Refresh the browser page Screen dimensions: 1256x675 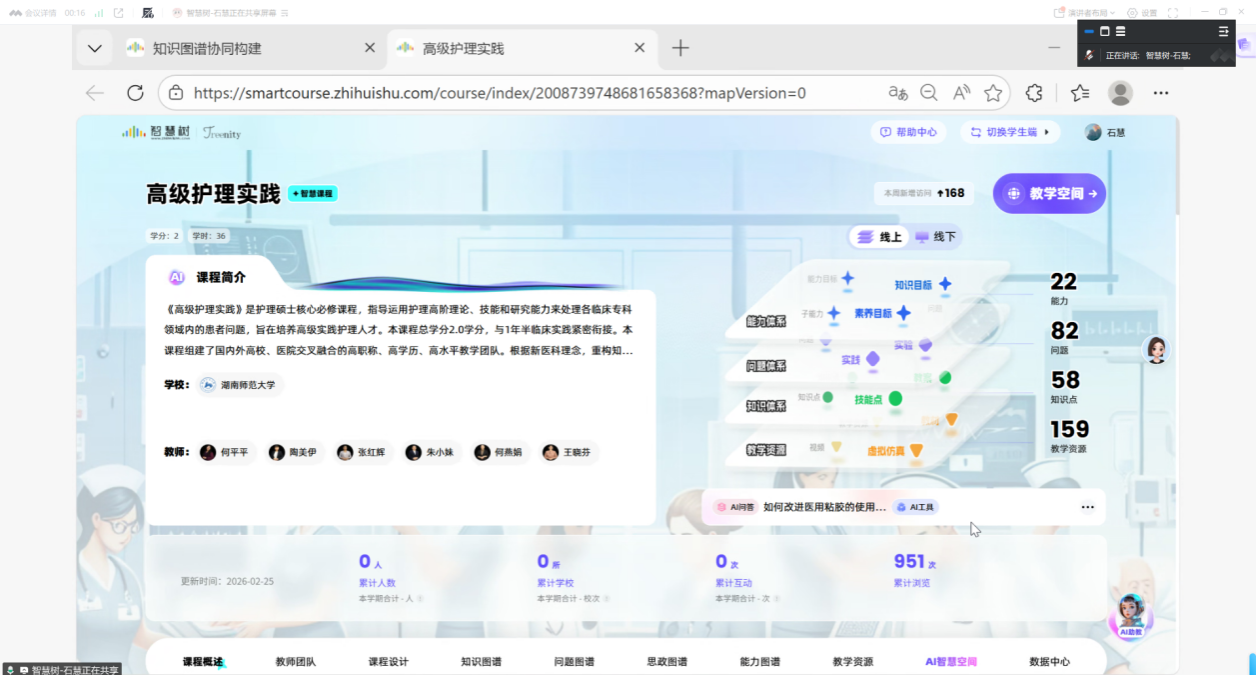[x=135, y=93]
